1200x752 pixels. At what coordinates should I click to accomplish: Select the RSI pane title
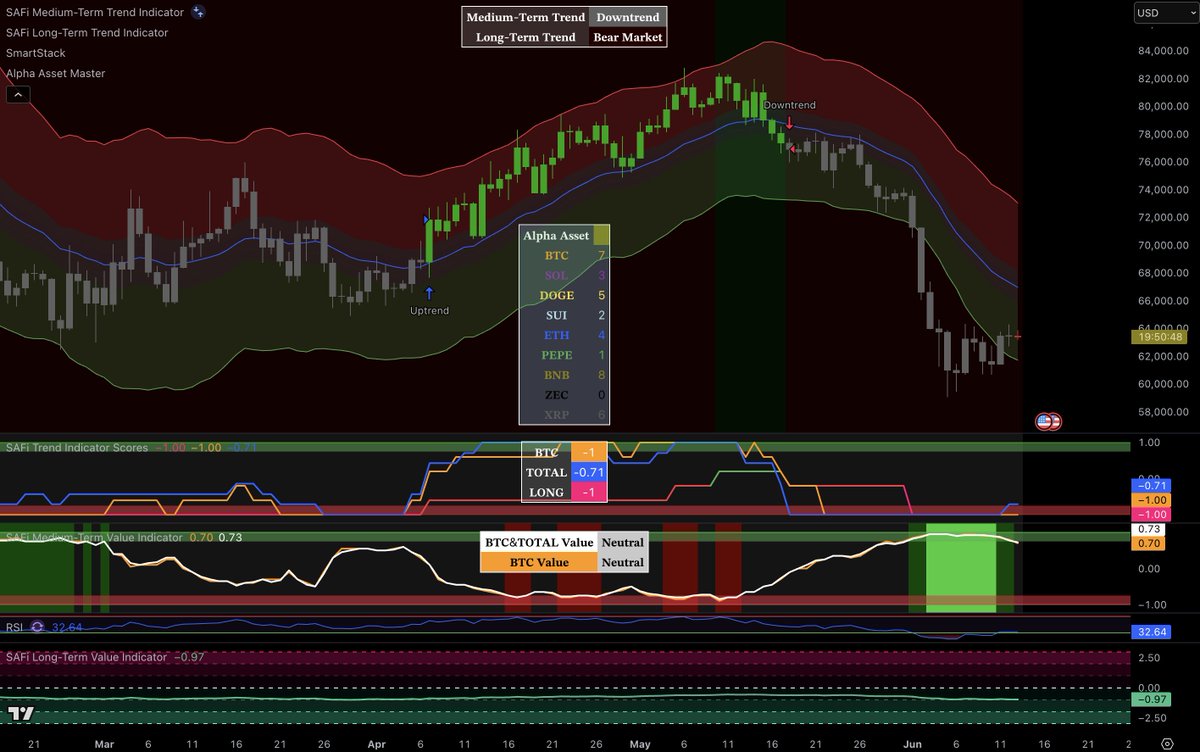coord(15,627)
